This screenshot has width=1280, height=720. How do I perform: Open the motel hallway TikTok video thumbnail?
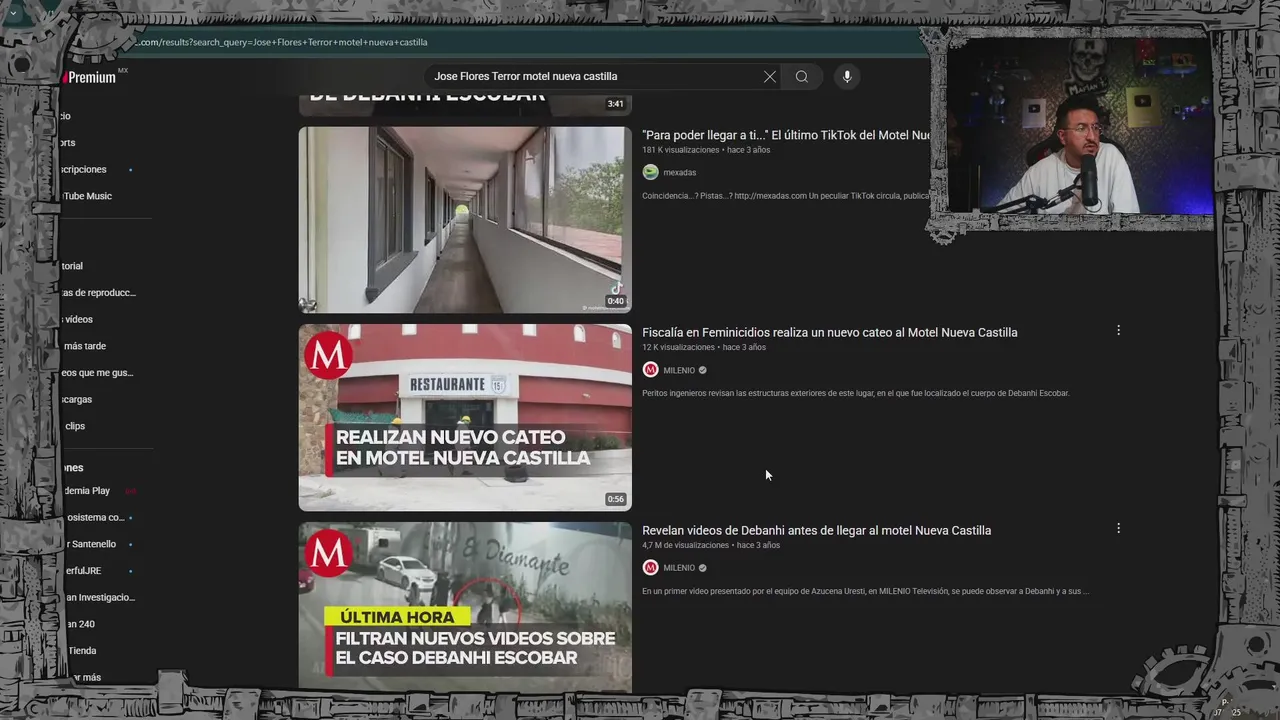(465, 219)
